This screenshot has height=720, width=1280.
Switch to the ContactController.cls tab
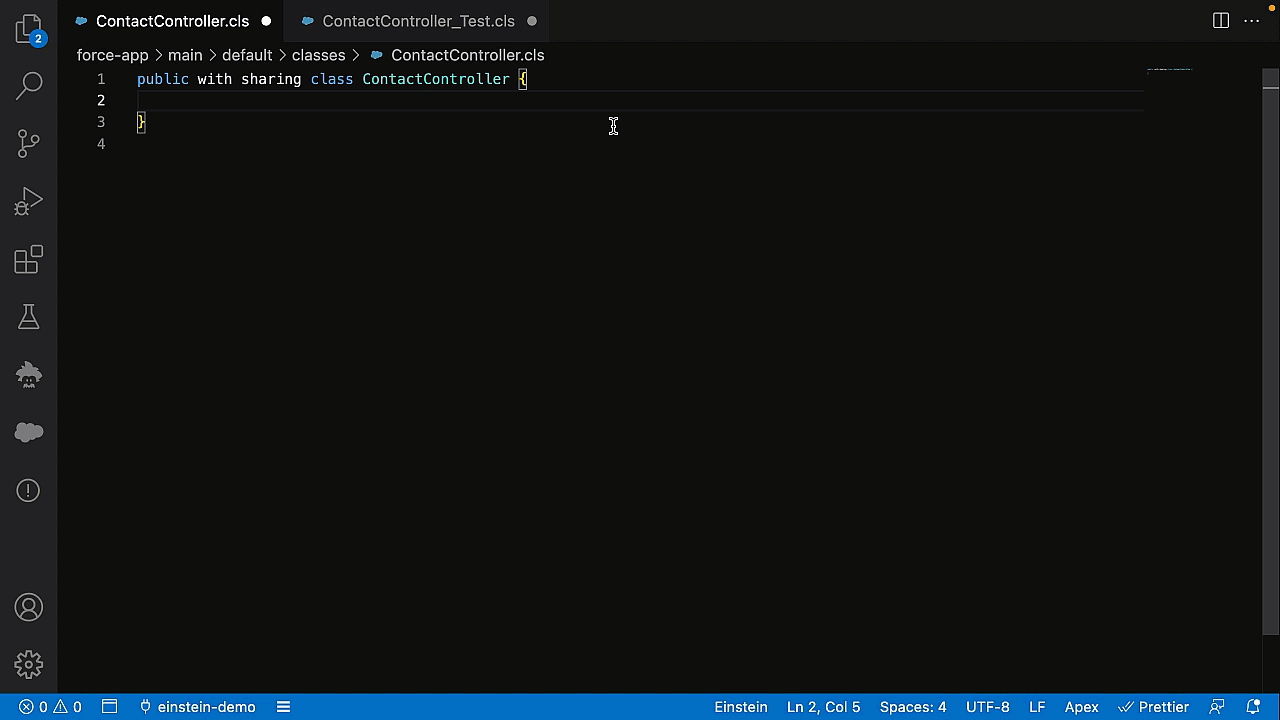(172, 21)
